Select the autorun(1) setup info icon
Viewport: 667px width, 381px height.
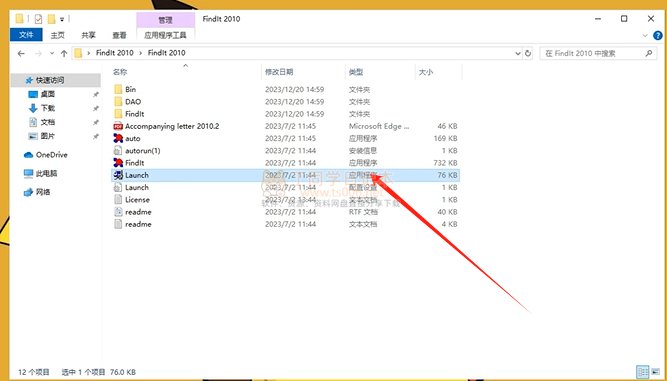pos(118,151)
